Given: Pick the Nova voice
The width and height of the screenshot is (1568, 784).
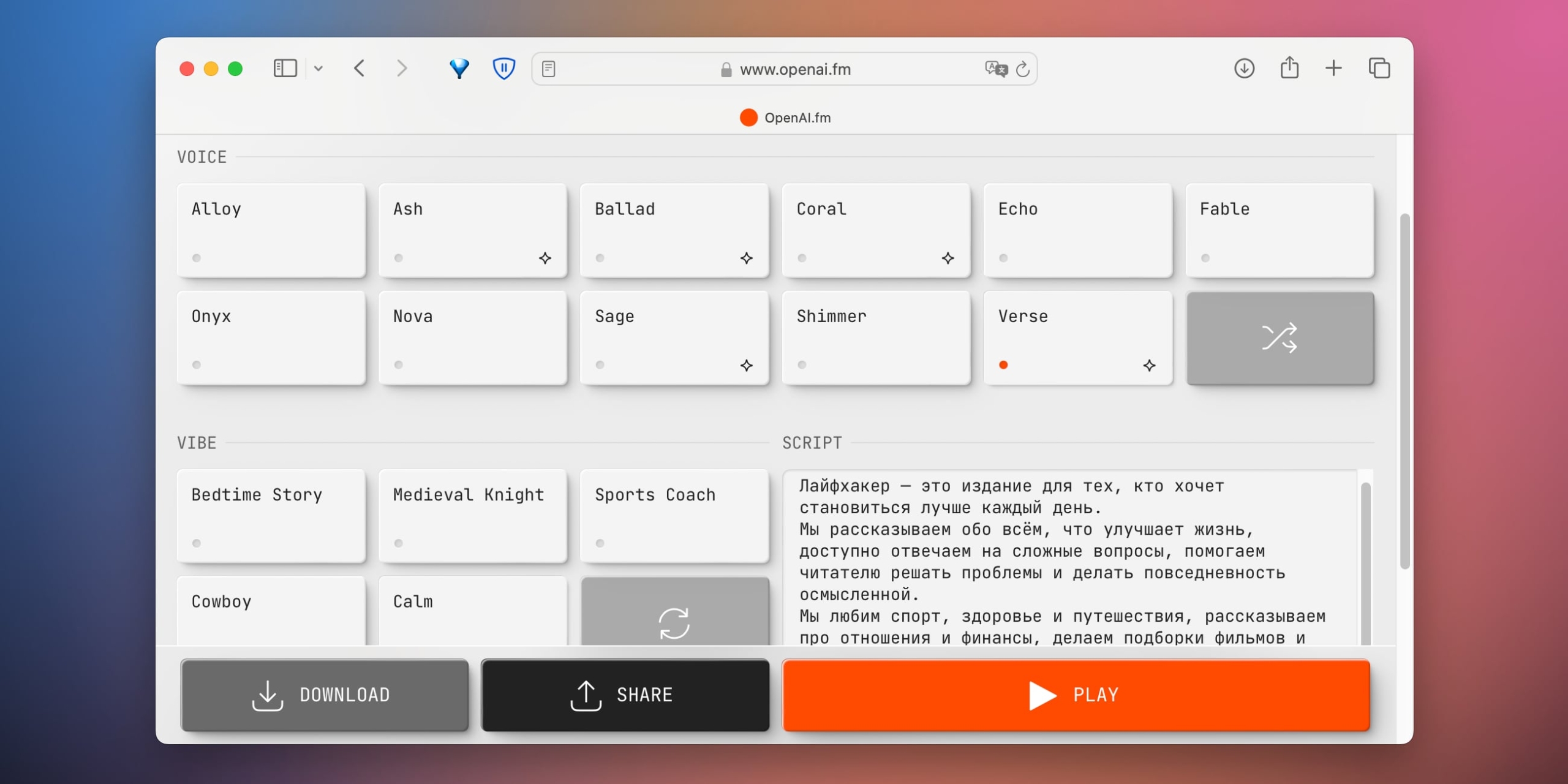Looking at the screenshot, I should click(x=473, y=338).
